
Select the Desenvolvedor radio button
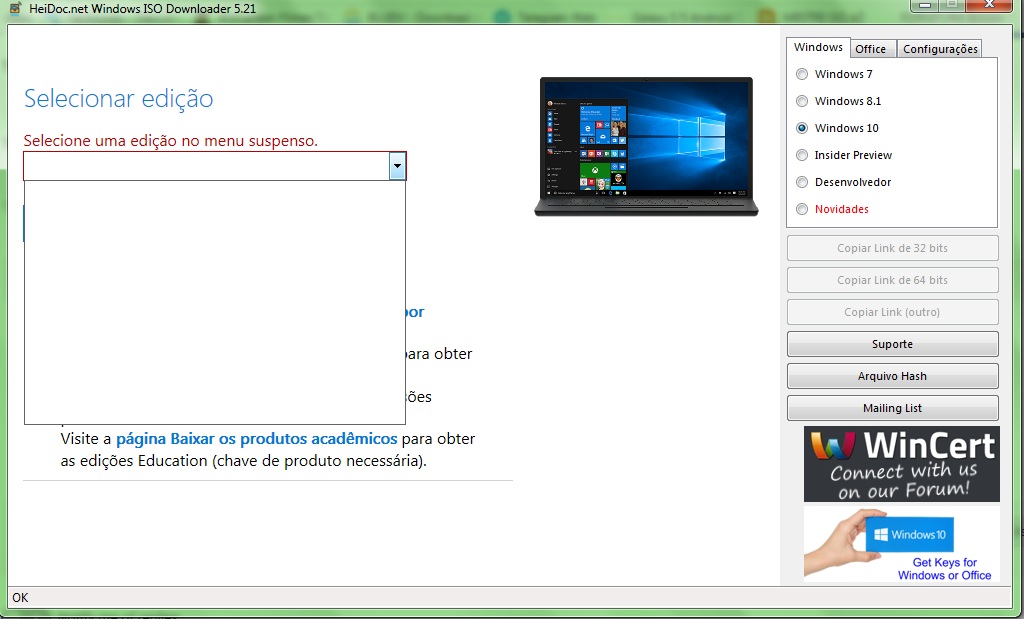pos(802,182)
